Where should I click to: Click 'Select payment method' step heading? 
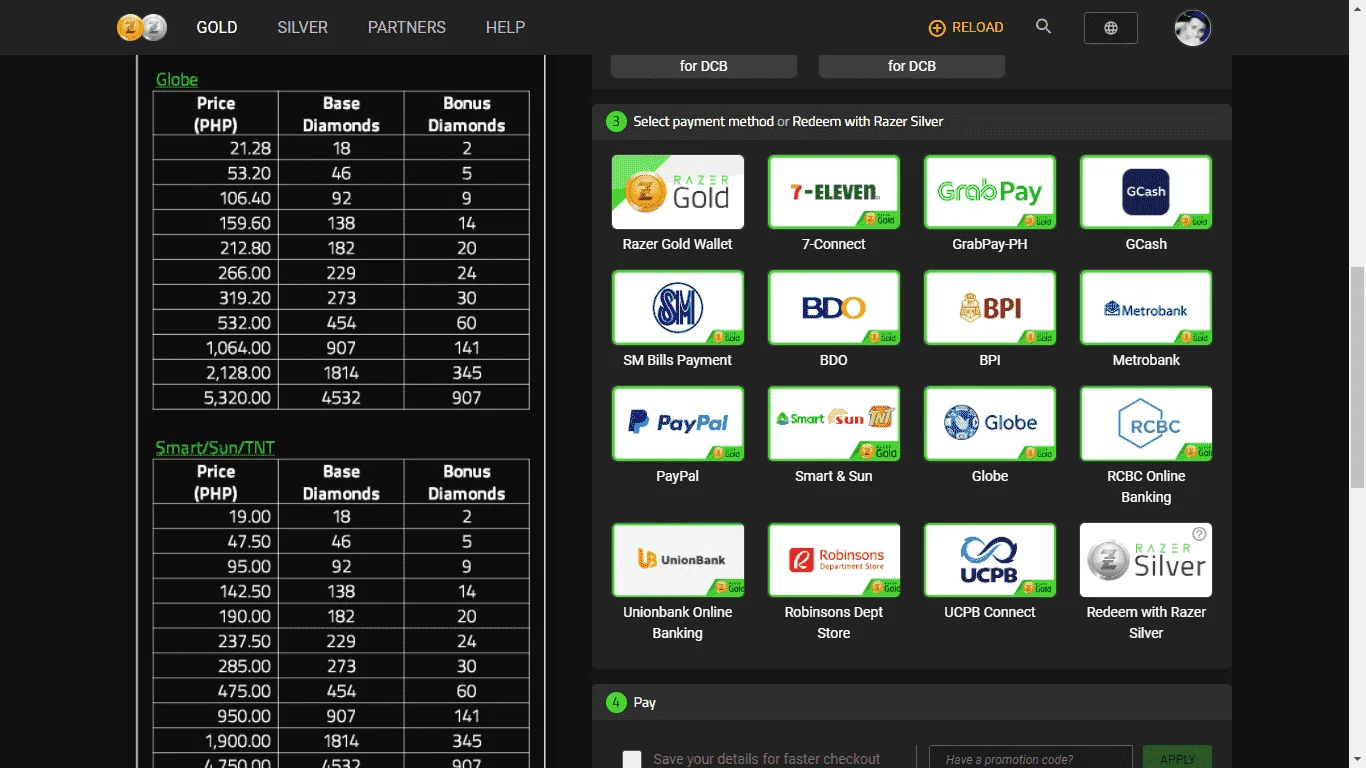click(703, 121)
